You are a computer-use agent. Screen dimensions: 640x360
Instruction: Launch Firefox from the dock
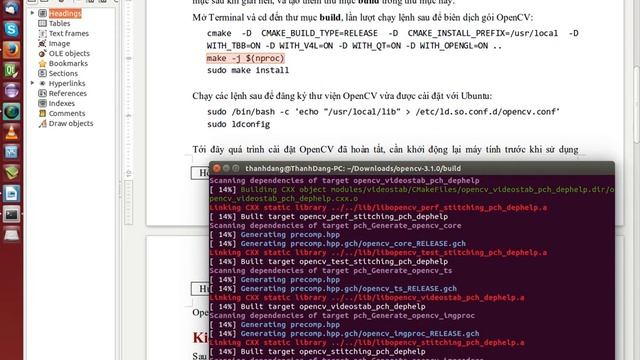(x=11, y=50)
